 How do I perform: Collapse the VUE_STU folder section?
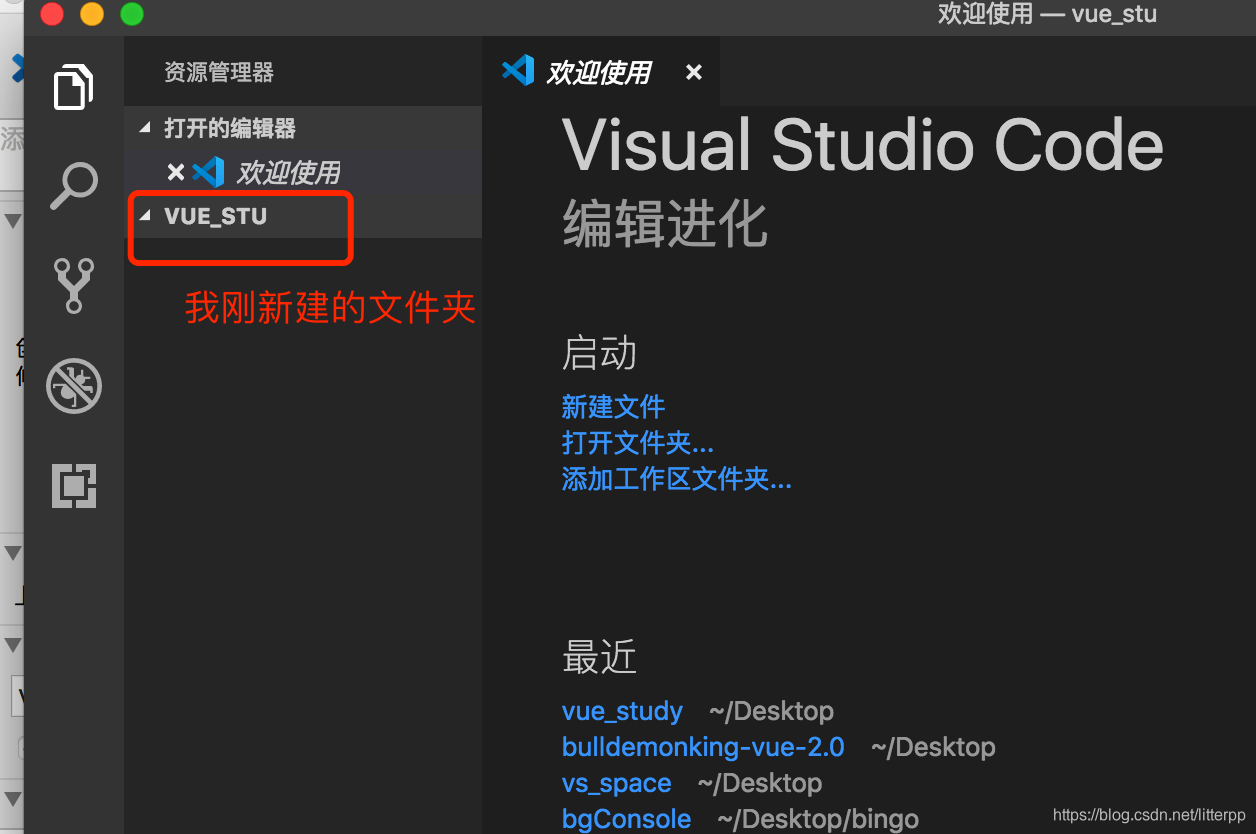144,216
